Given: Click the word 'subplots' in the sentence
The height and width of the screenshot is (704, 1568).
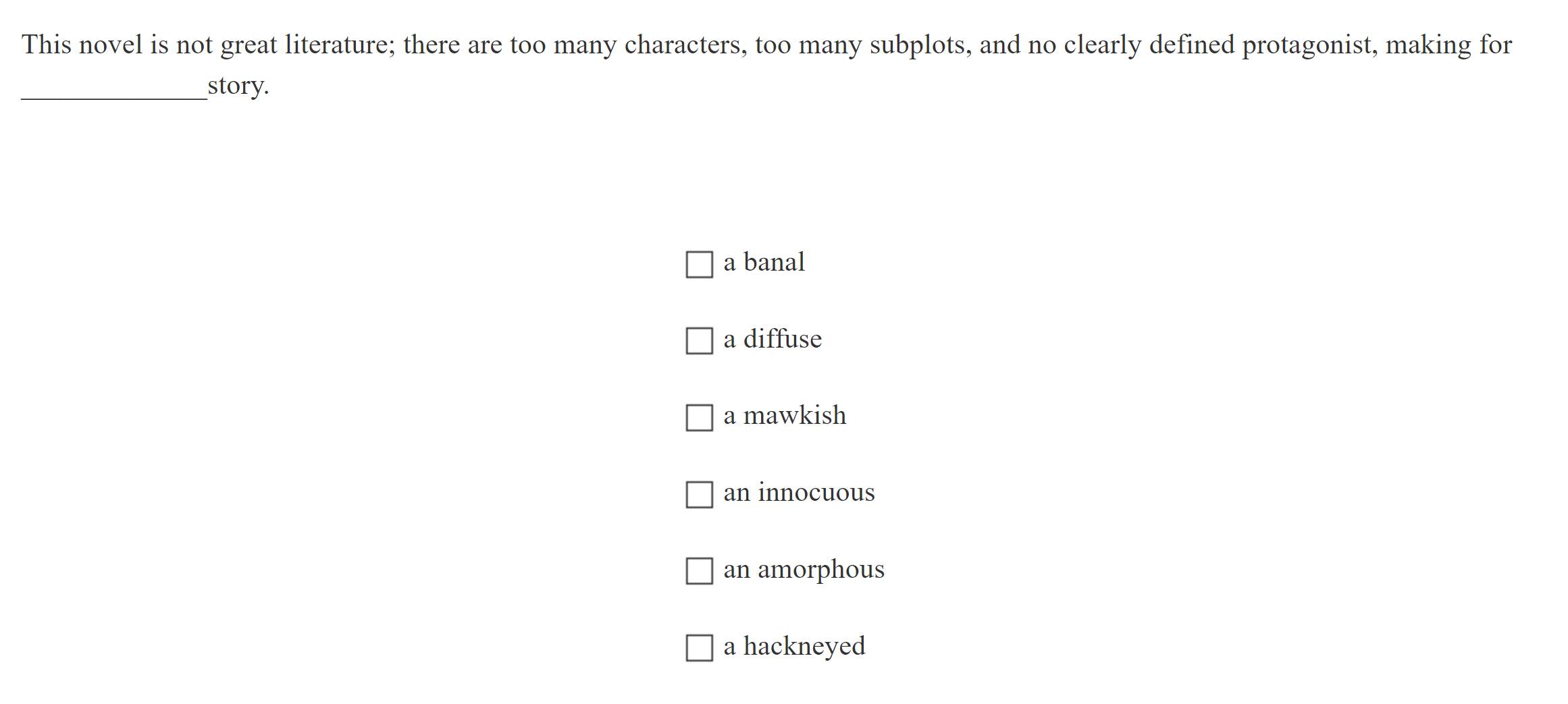Looking at the screenshot, I should point(920,45).
